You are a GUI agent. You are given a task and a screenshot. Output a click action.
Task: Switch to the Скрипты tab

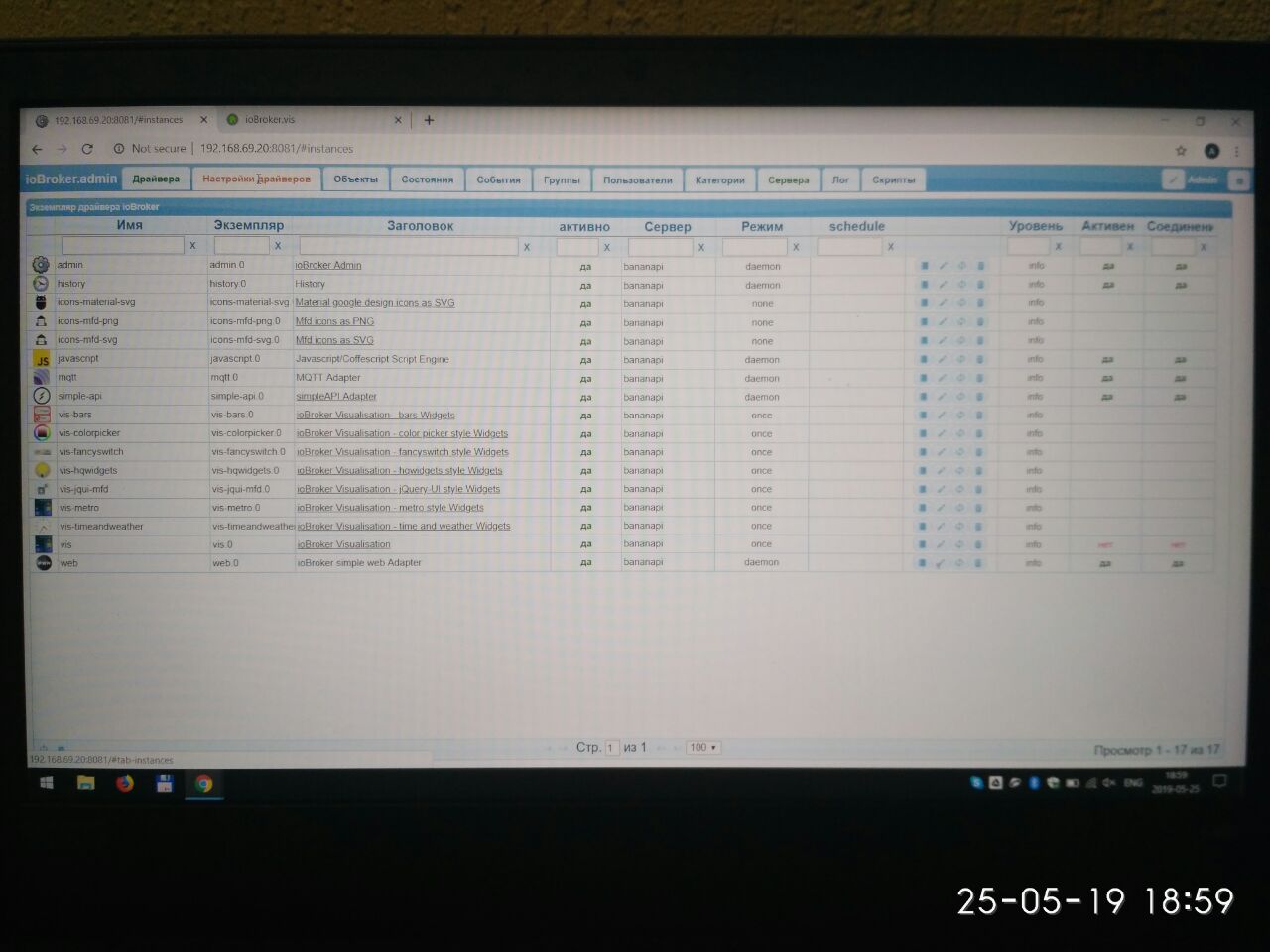[894, 180]
